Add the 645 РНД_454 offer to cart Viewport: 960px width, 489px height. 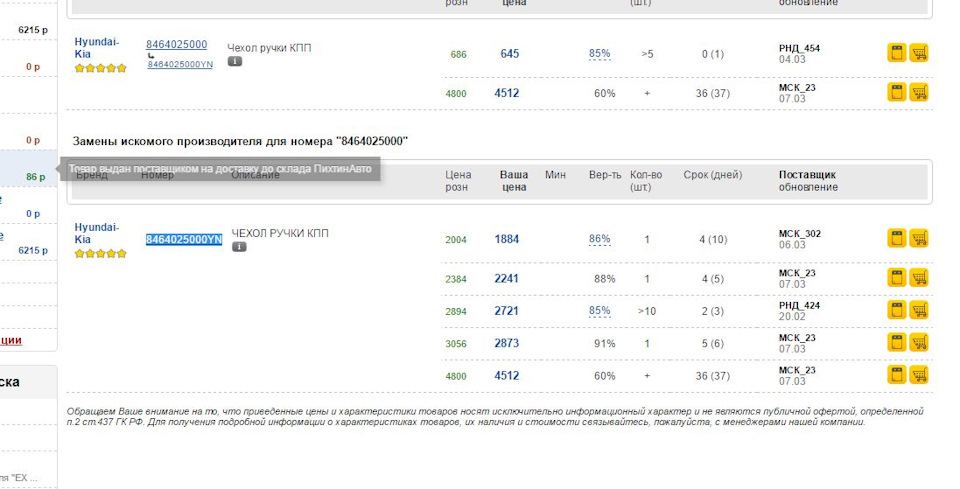pos(918,53)
